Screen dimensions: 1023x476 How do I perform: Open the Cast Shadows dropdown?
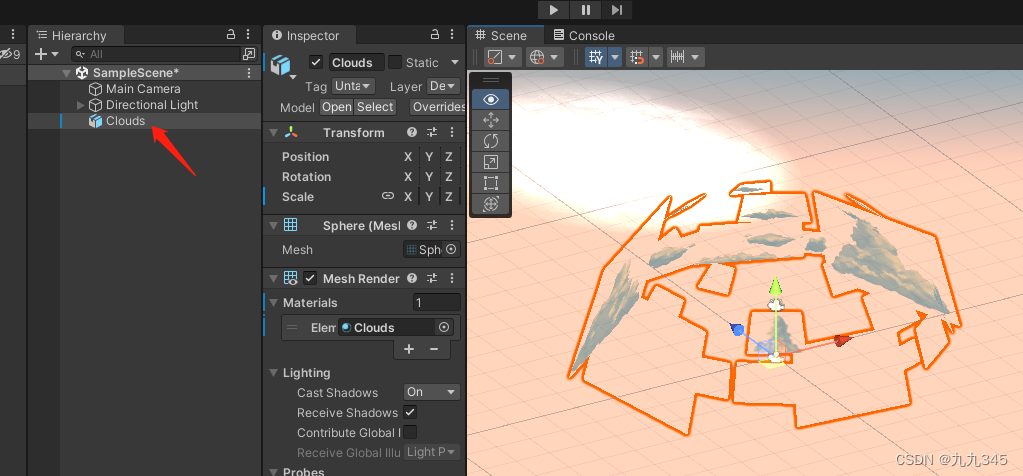click(x=432, y=392)
